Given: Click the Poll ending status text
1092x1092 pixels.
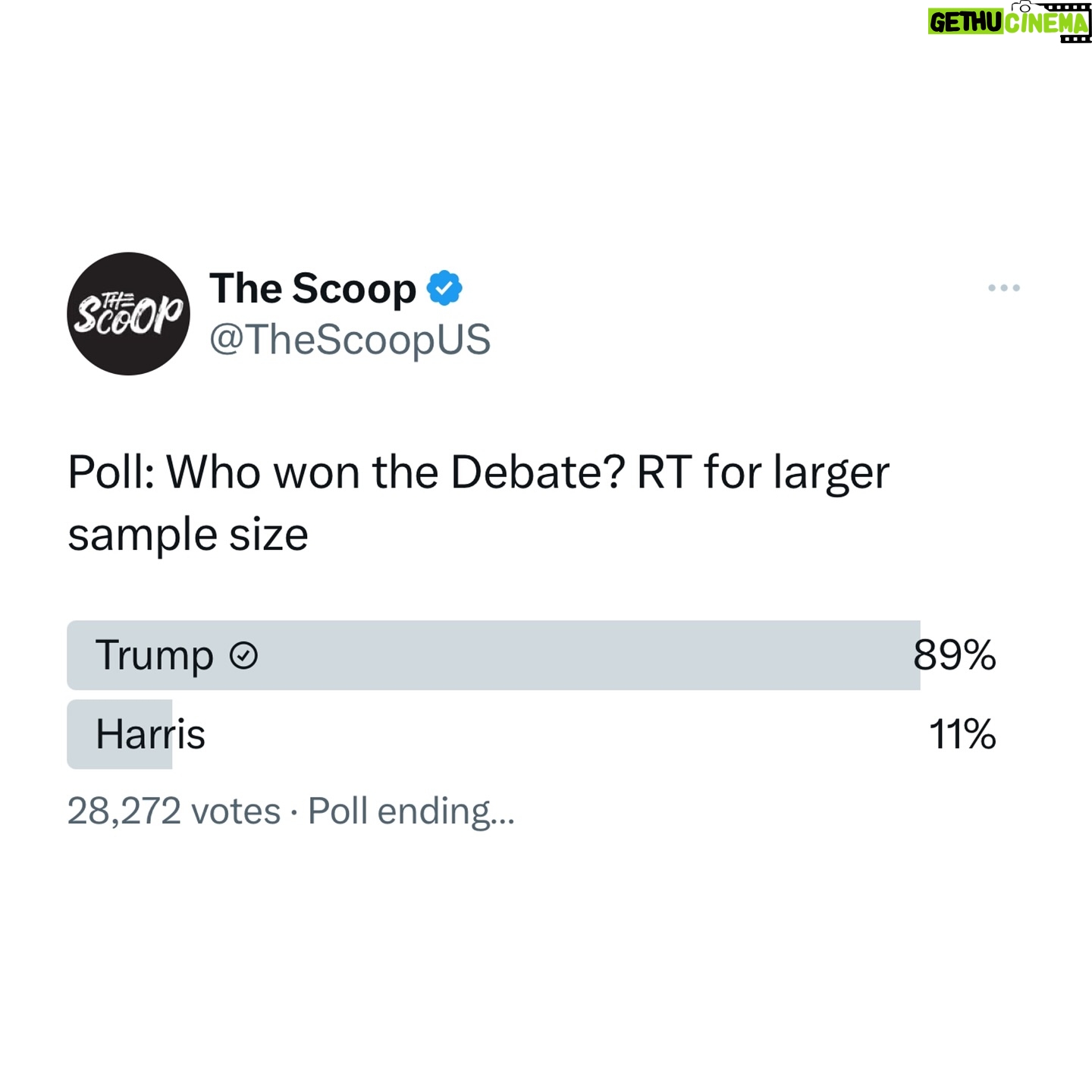Looking at the screenshot, I should [x=411, y=811].
